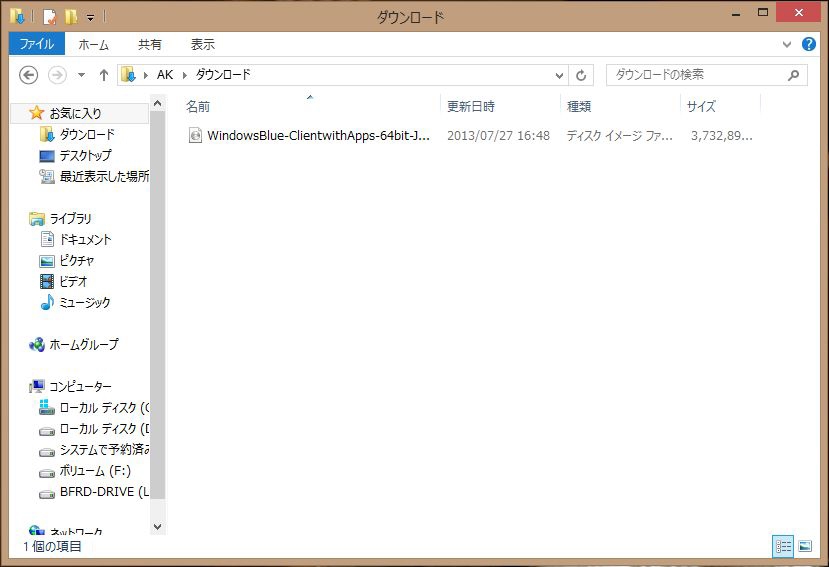
Task: Click the search magnifier icon
Action: (794, 75)
